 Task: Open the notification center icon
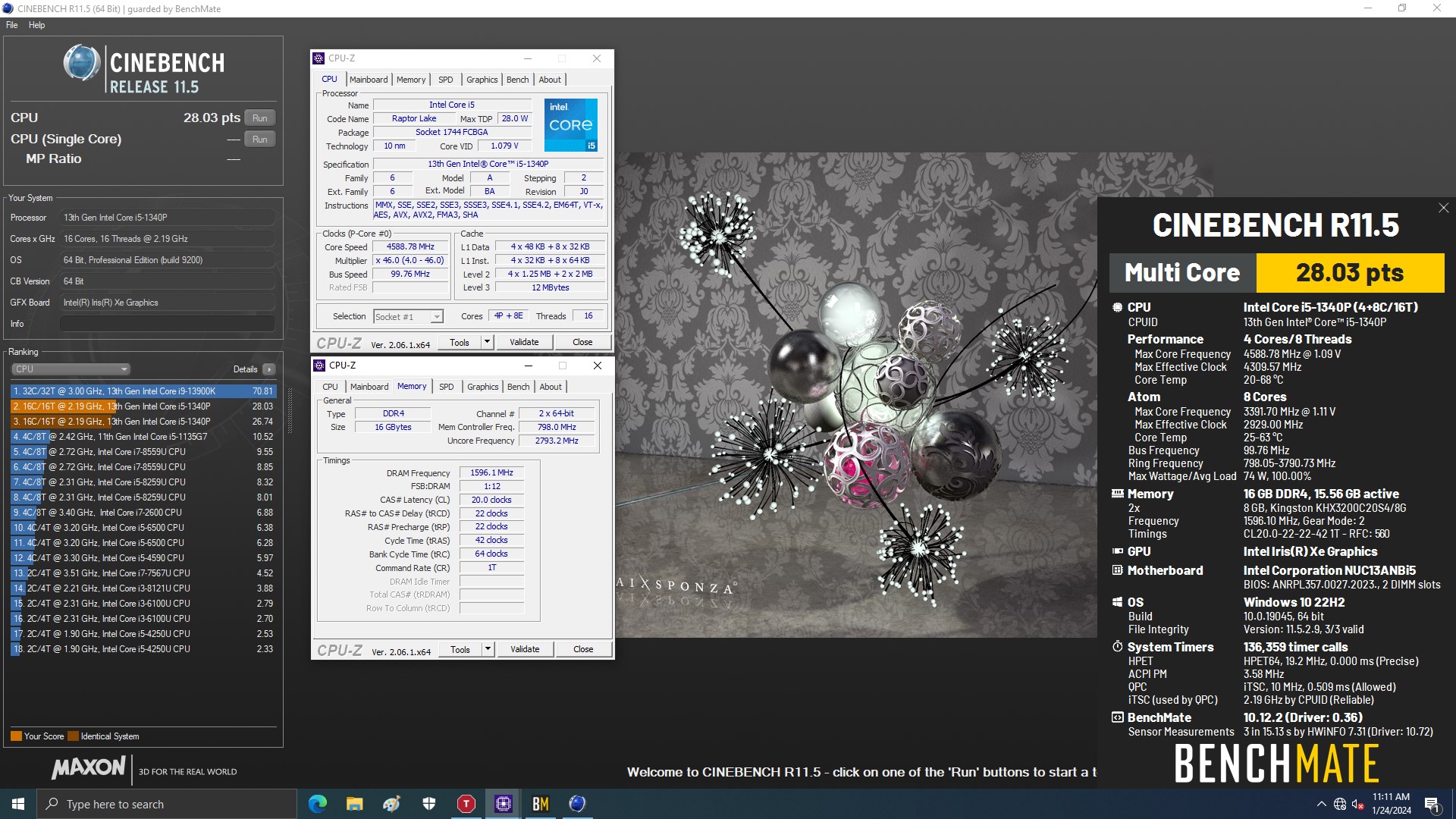pyautogui.click(x=1432, y=805)
